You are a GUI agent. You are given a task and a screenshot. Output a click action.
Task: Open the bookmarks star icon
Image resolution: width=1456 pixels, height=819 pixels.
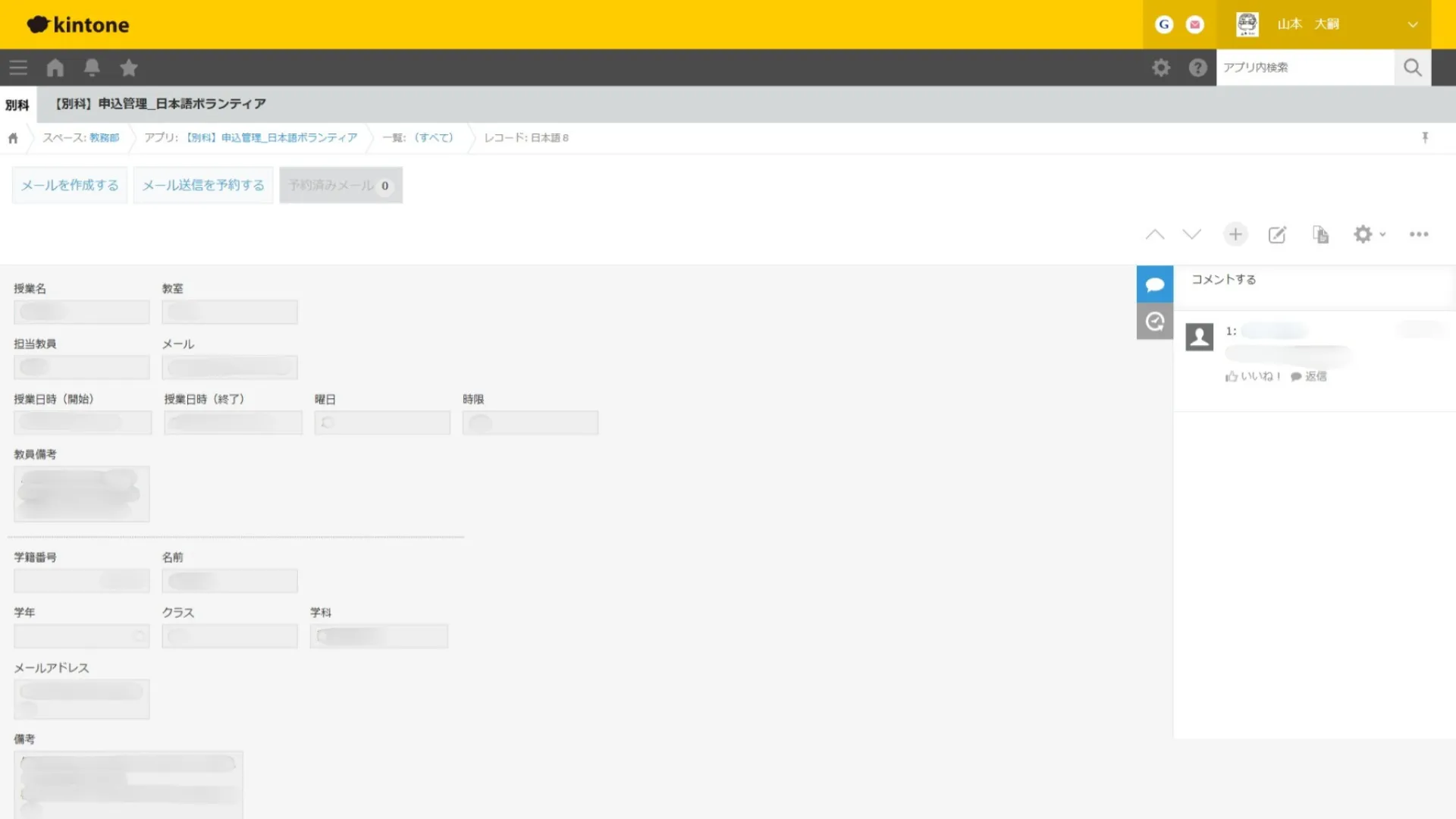click(x=129, y=67)
